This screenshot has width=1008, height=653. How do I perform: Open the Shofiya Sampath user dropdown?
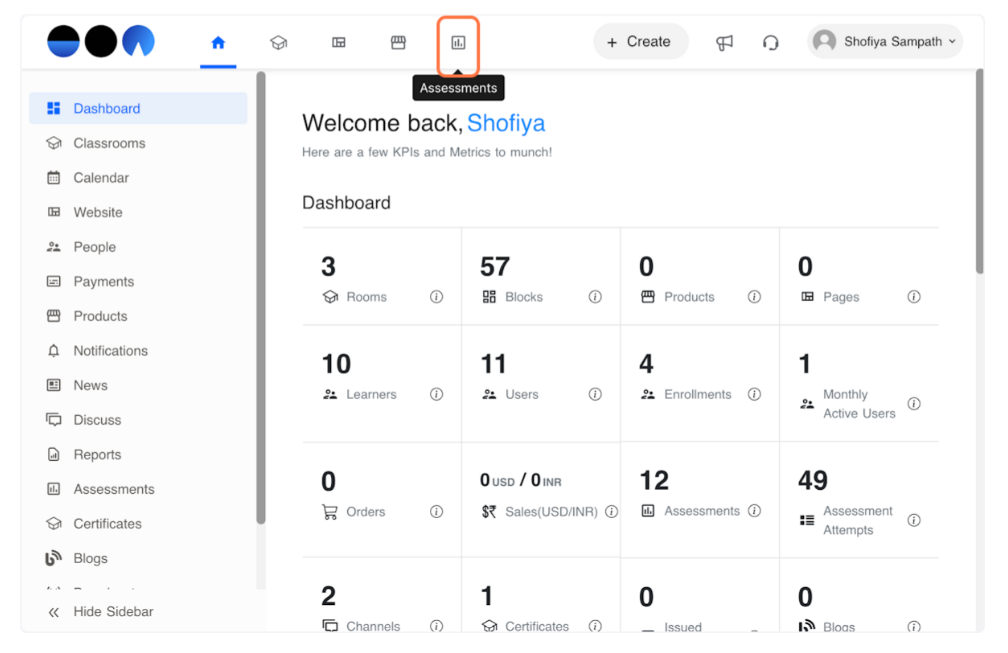[x=885, y=42]
